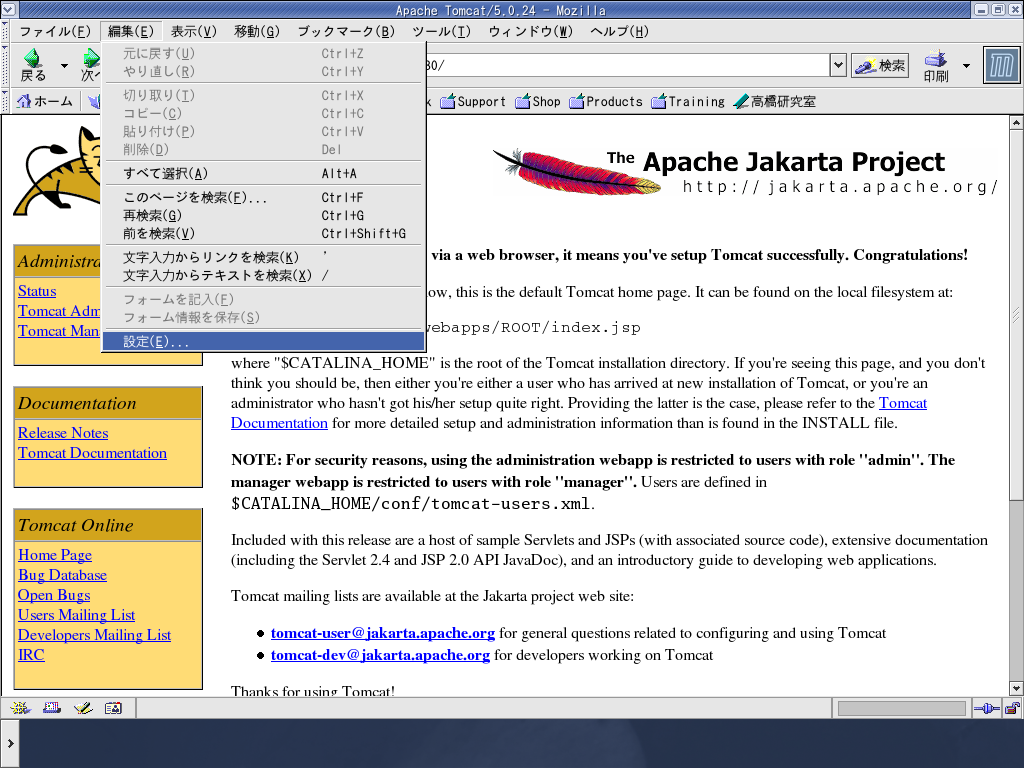This screenshot has height=768, width=1024.
Task: Open the Home Page link
Action: click(55, 555)
